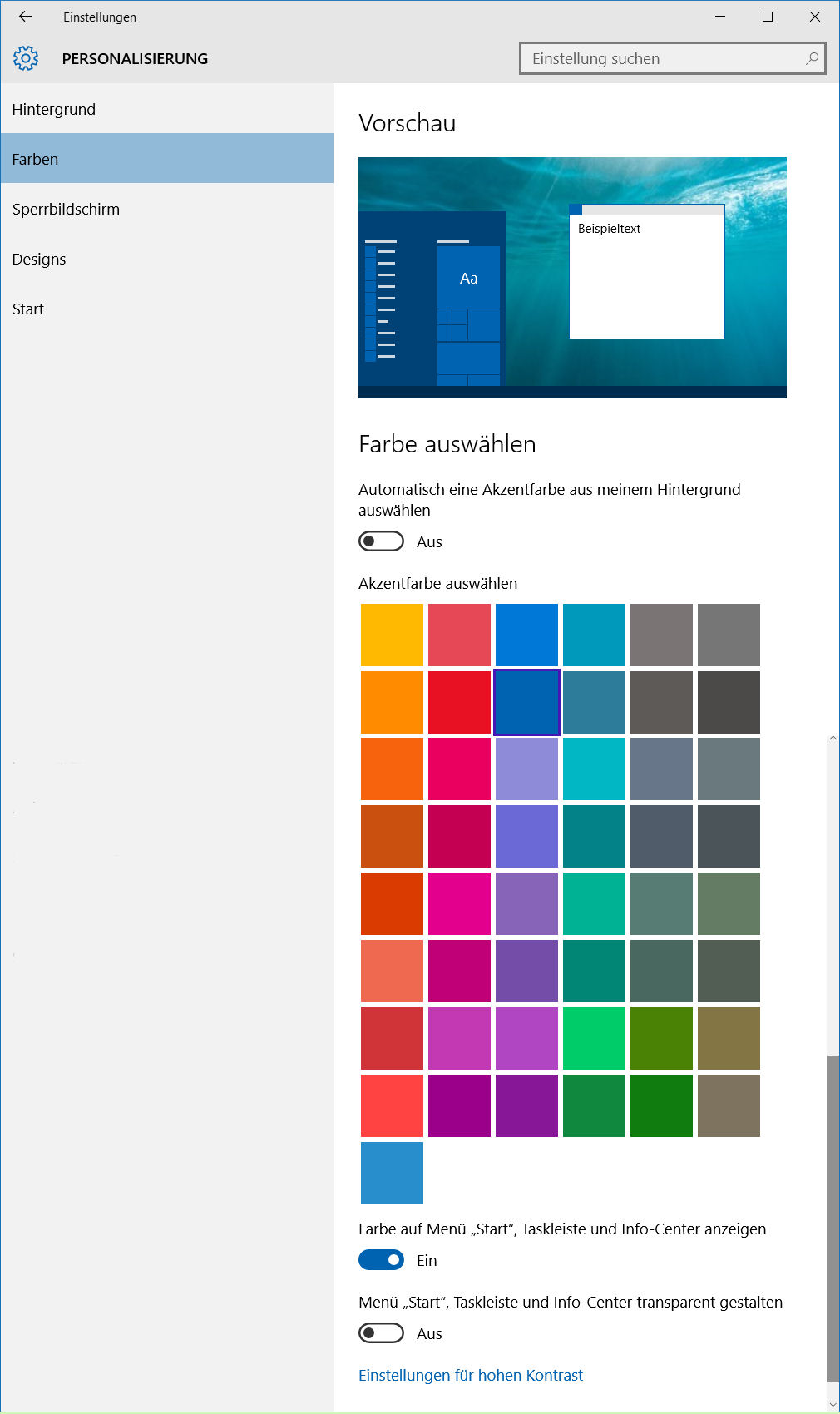Viewport: 840px width, 1414px height.
Task: Maximize the Einstellungen window
Action: coord(768,17)
